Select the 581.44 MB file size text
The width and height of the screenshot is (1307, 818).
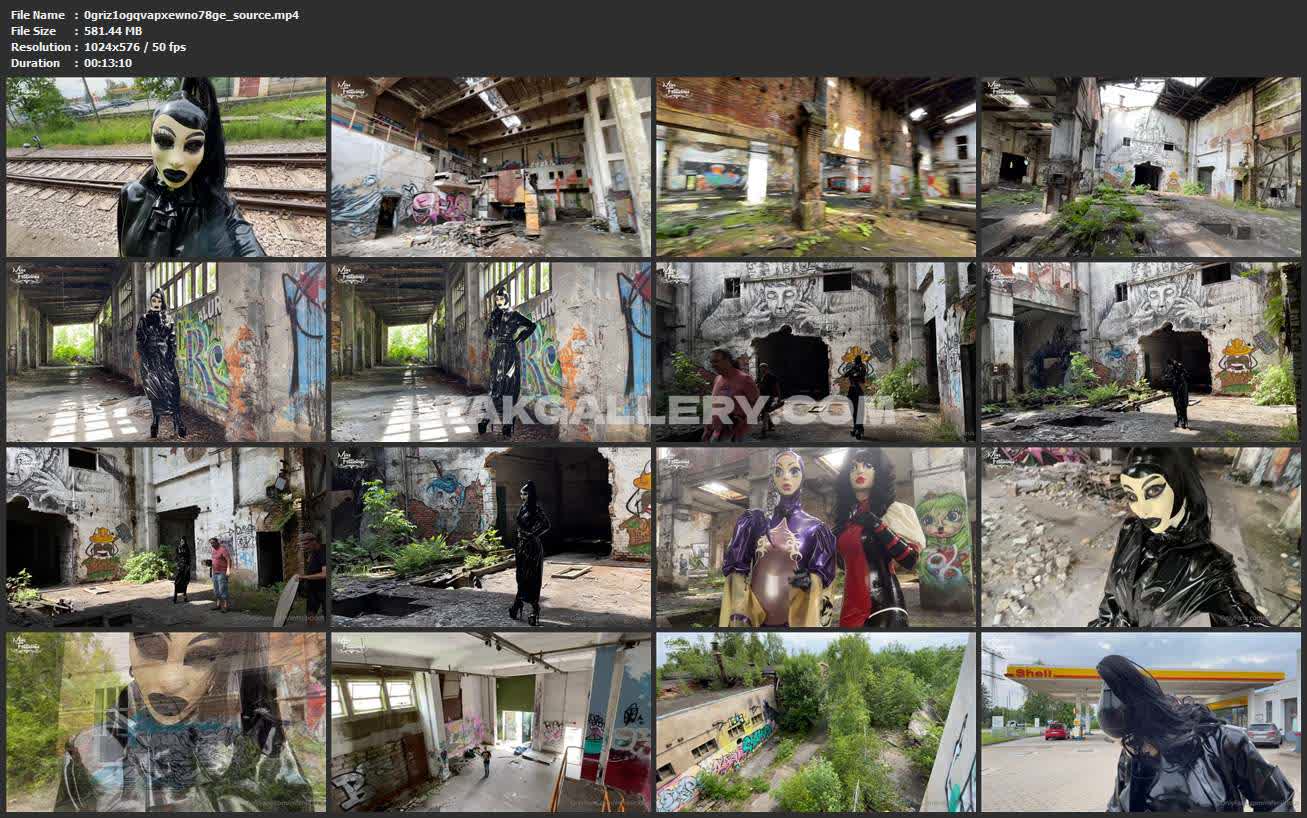click(x=113, y=31)
